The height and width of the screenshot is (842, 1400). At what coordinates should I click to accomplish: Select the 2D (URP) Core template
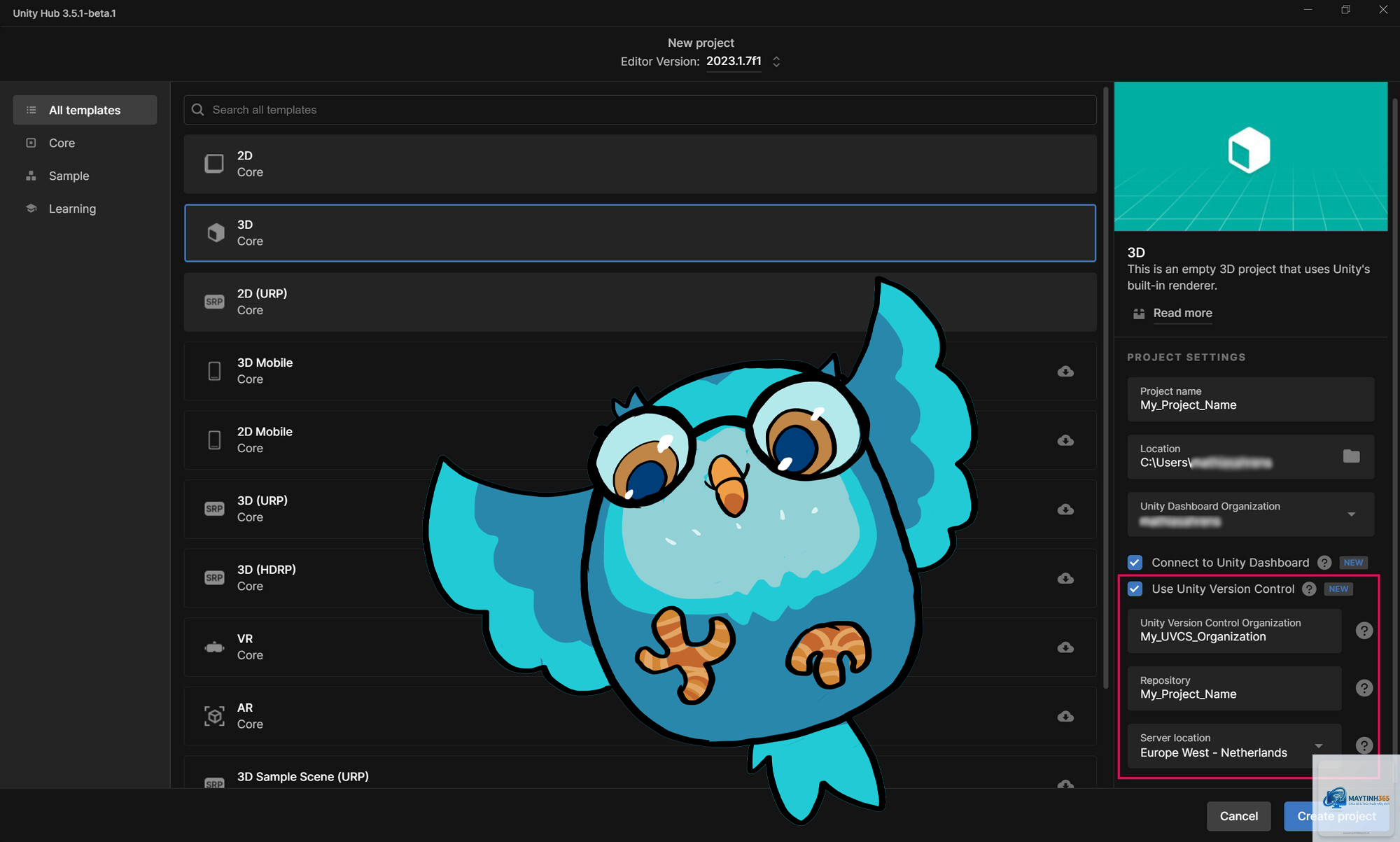coord(640,302)
